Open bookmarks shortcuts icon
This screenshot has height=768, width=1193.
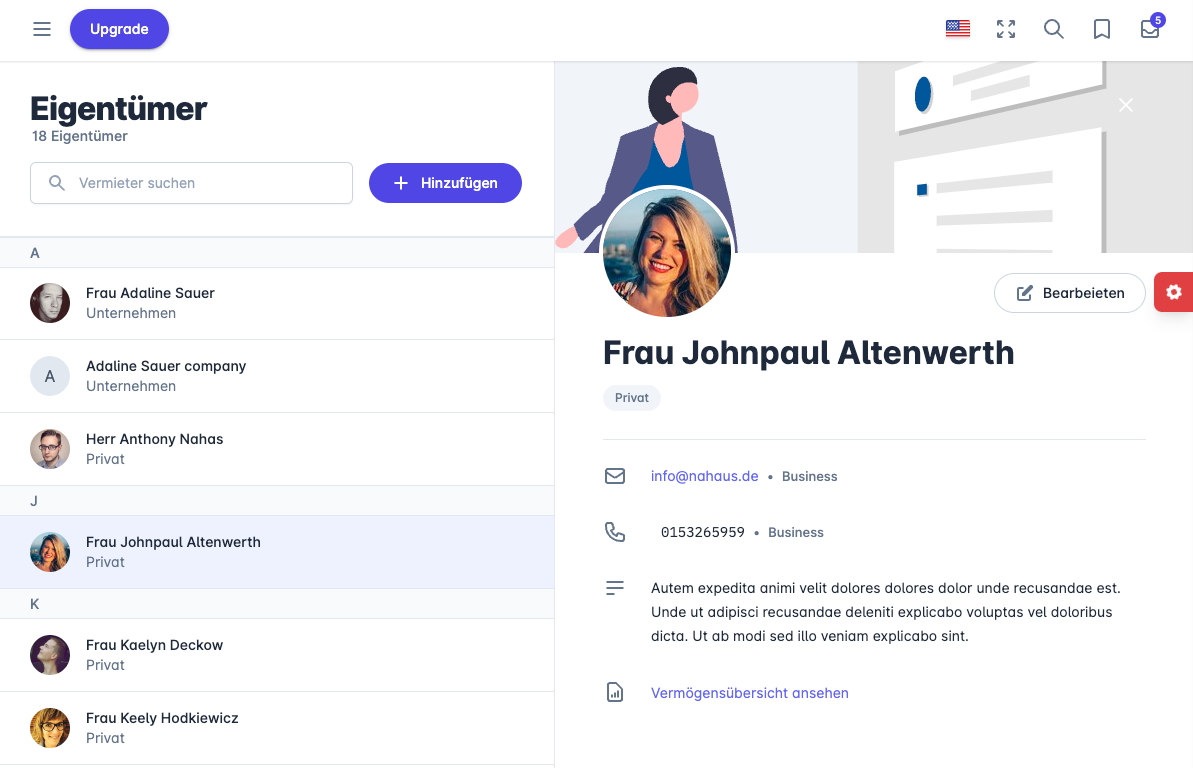(x=1101, y=29)
